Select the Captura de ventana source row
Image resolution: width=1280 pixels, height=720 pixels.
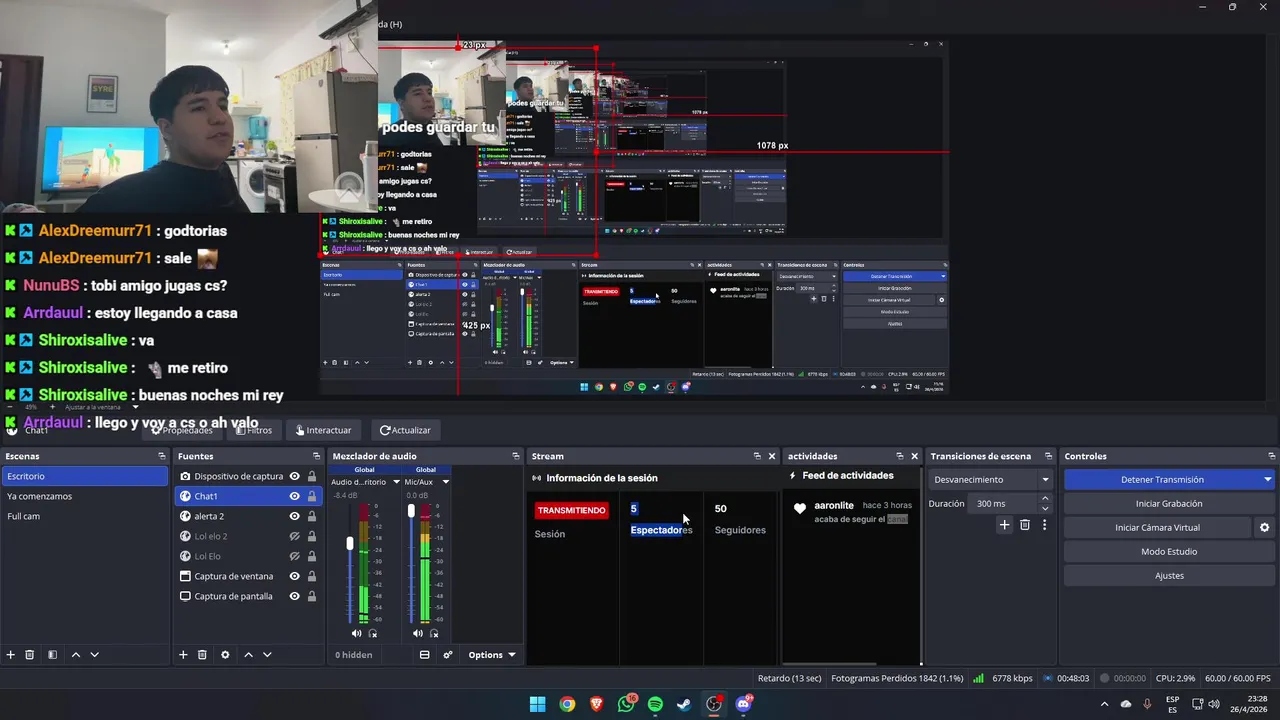(247, 576)
